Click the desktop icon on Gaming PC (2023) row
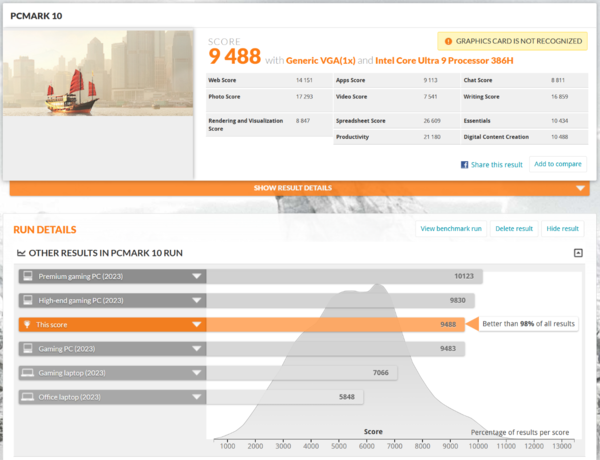 (x=28, y=348)
